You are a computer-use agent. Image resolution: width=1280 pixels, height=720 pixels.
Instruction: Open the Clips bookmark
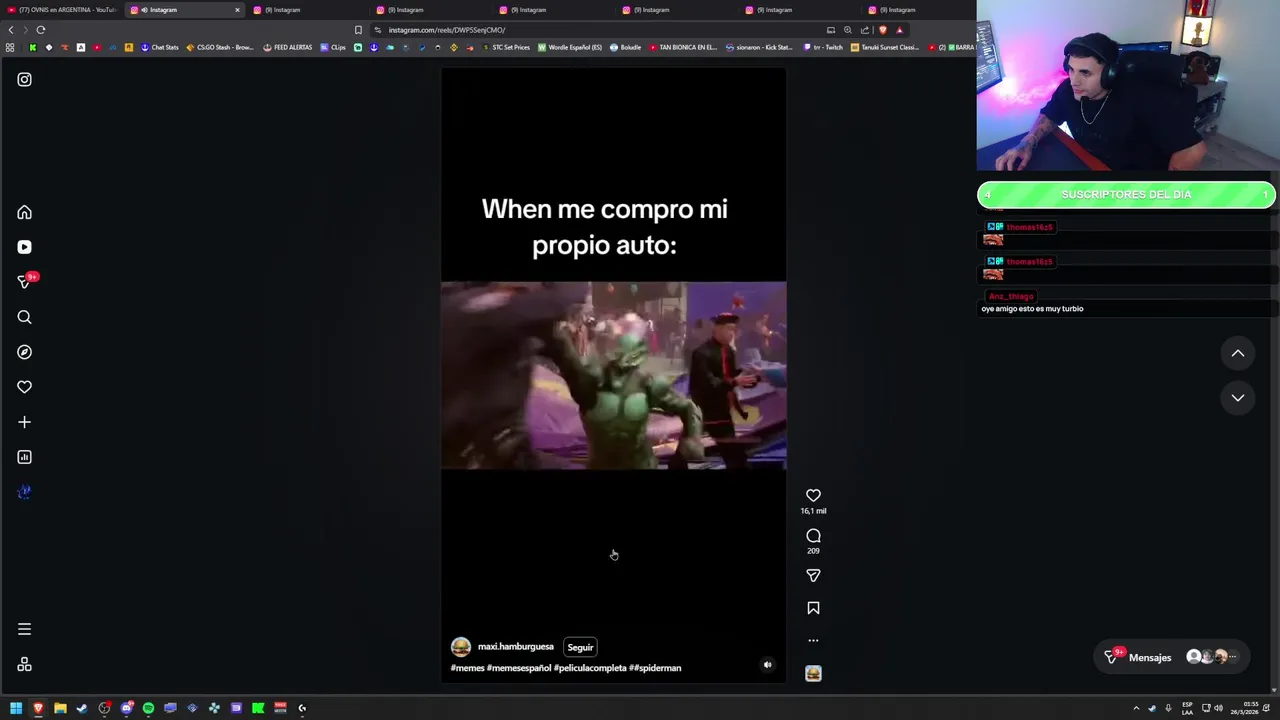pyautogui.click(x=333, y=47)
